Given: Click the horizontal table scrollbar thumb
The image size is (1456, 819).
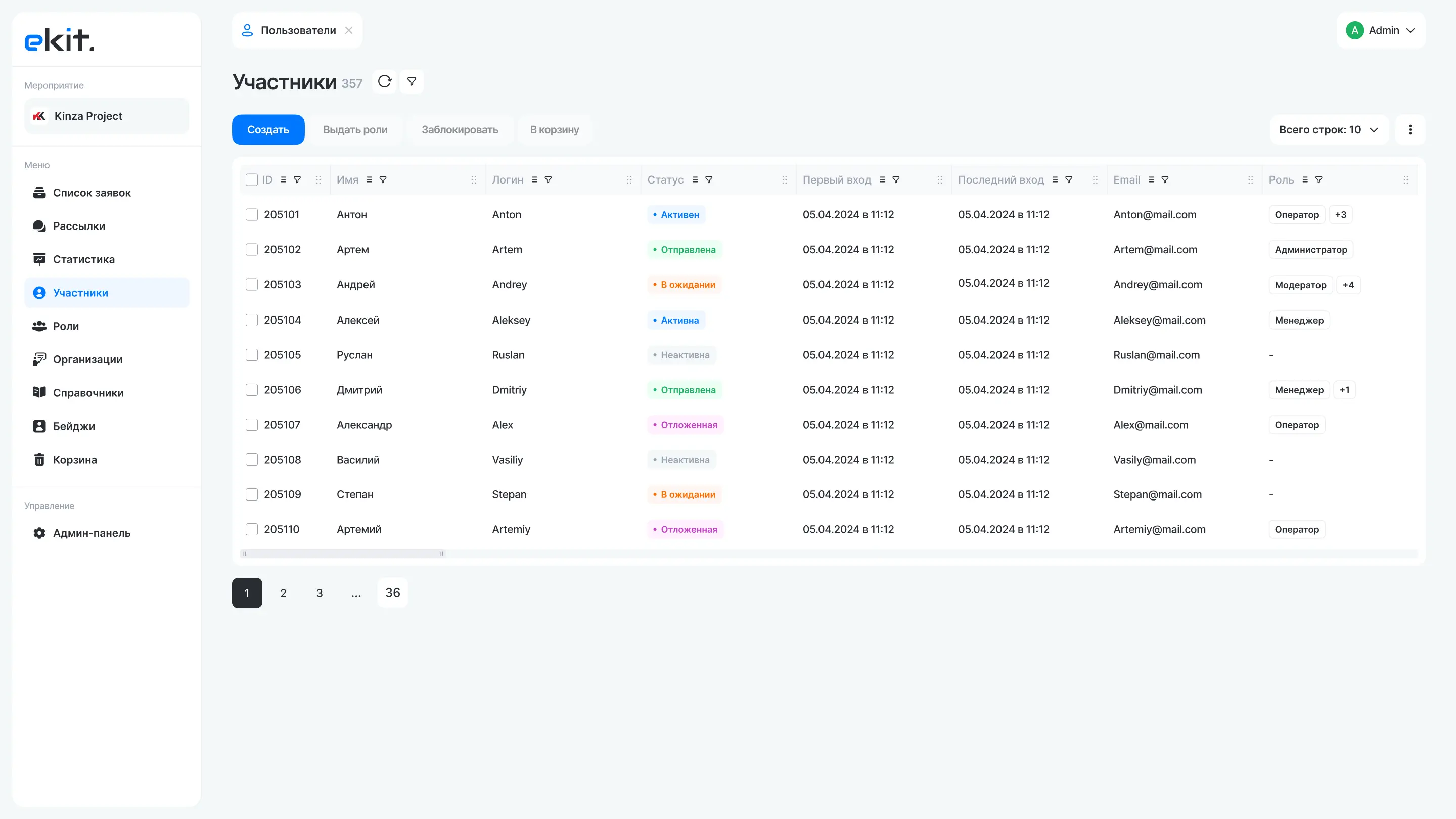Looking at the screenshot, I should (343, 554).
